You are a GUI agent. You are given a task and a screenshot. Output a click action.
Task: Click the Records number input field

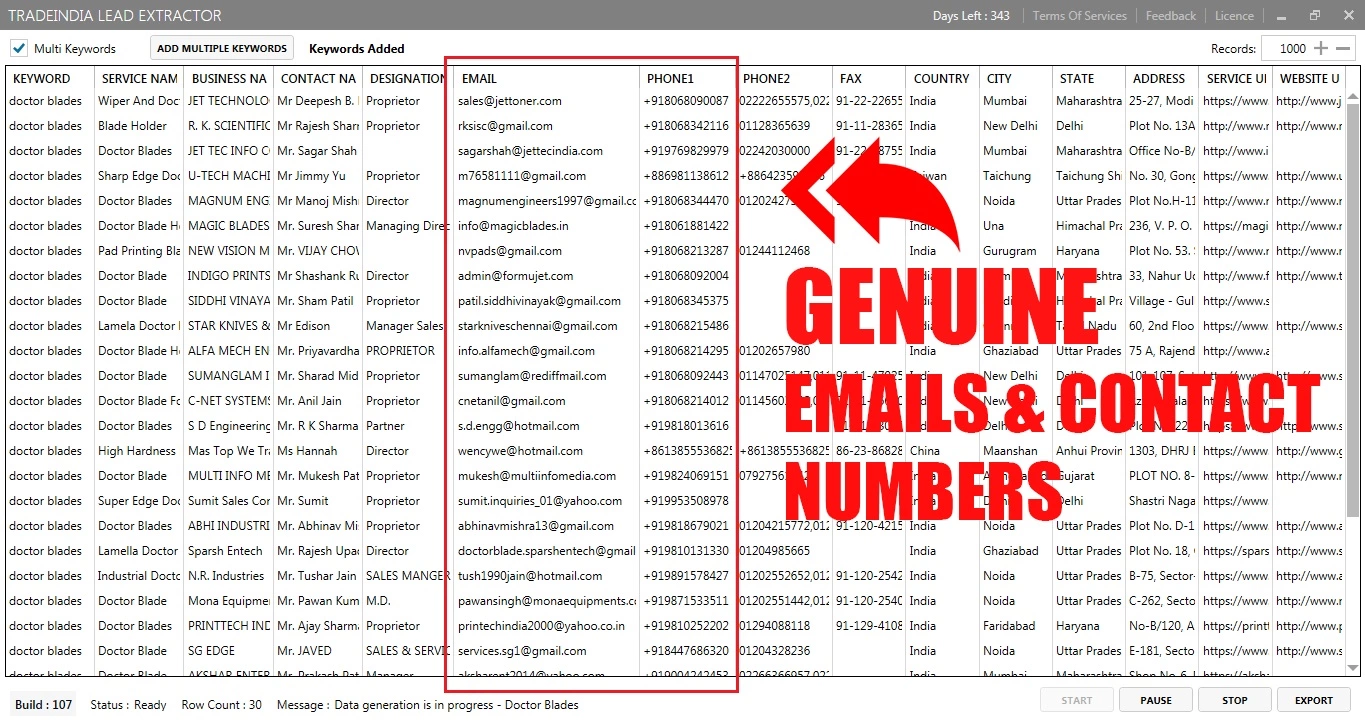pyautogui.click(x=1286, y=48)
